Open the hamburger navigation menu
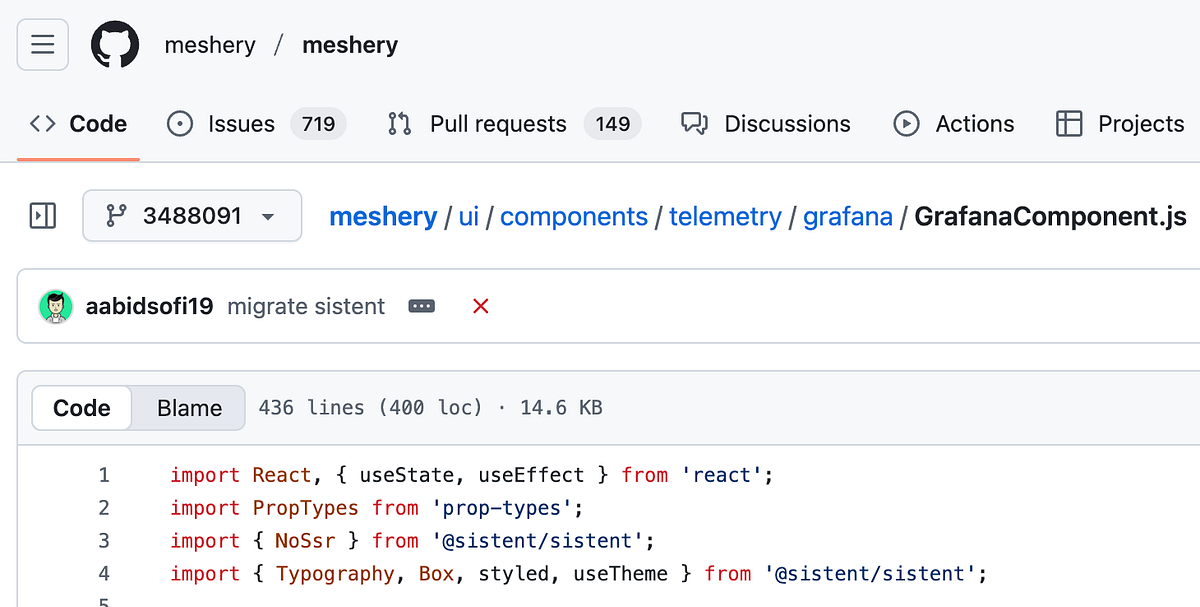The image size is (1200, 607). [x=43, y=45]
